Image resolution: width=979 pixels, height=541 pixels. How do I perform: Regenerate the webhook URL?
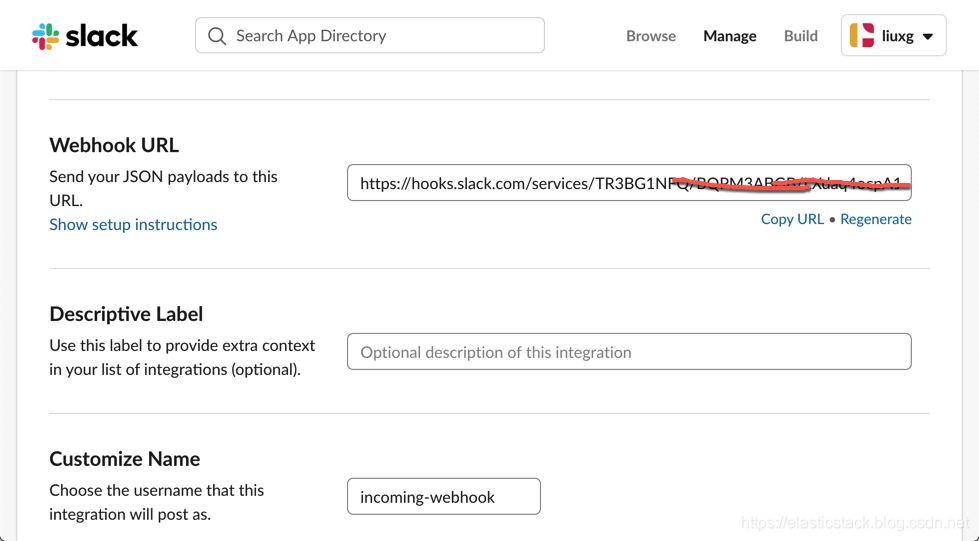click(x=875, y=219)
